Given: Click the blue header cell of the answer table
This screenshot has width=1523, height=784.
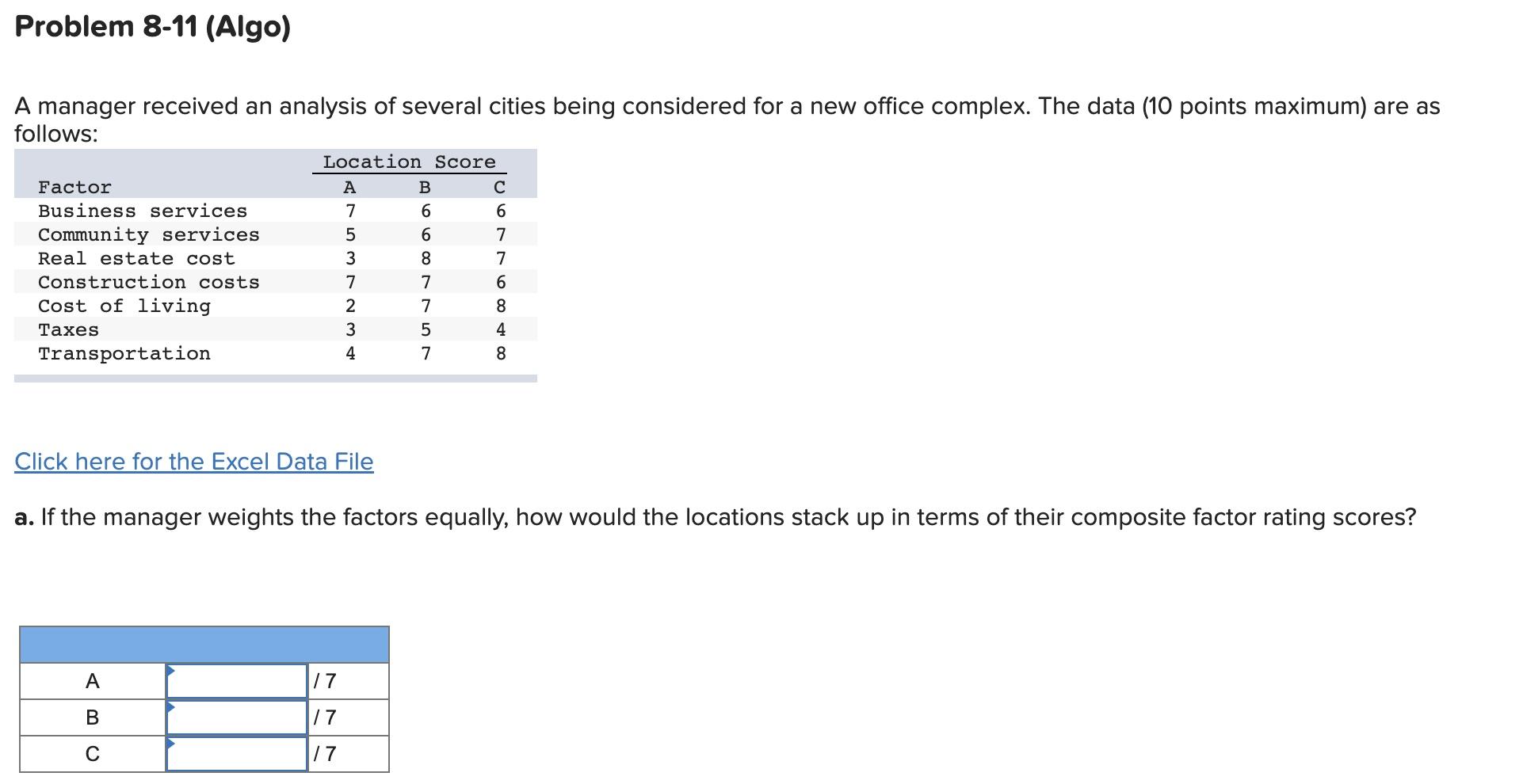Looking at the screenshot, I should click(202, 641).
